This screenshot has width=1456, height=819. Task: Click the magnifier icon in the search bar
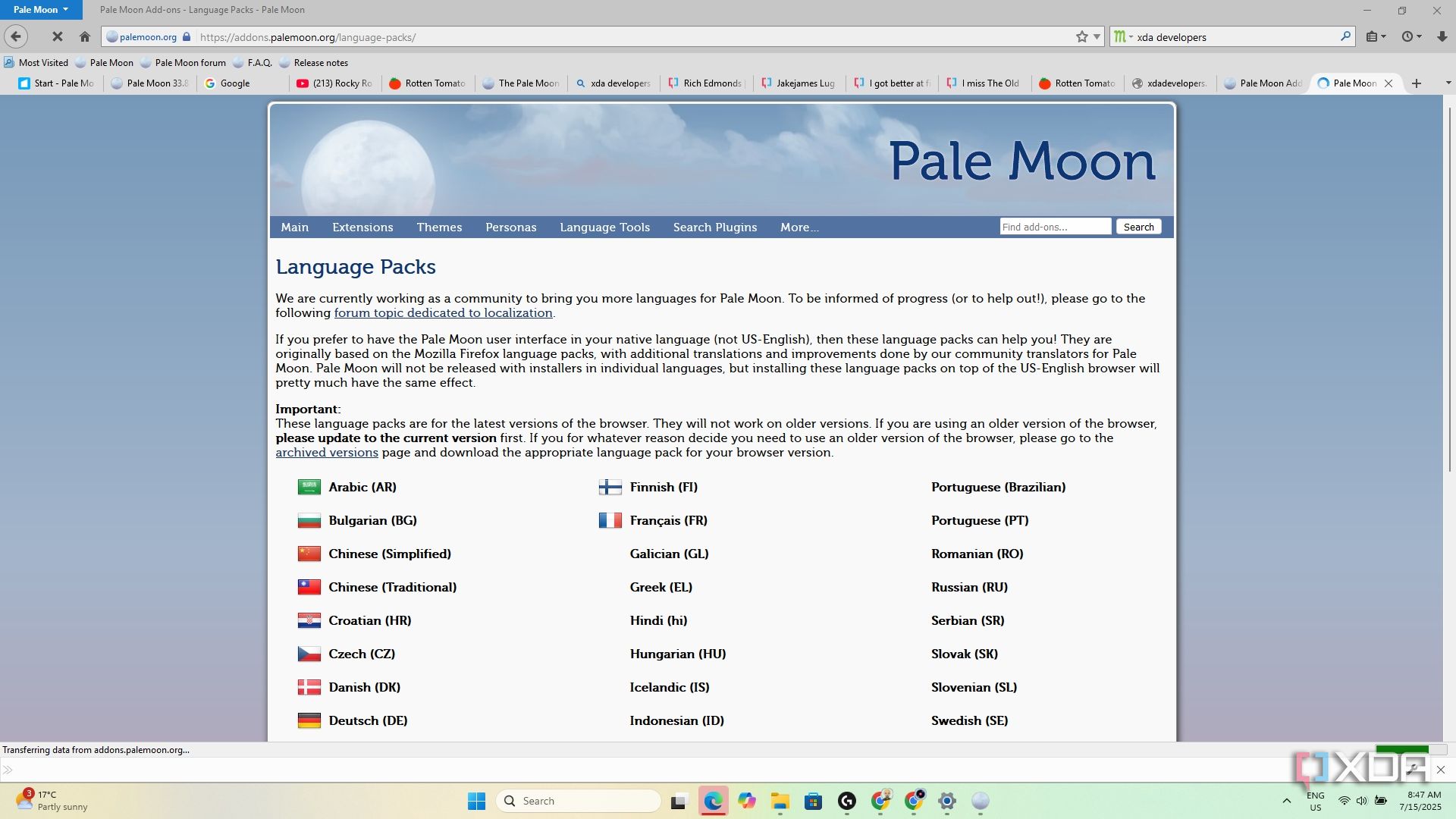1345,36
